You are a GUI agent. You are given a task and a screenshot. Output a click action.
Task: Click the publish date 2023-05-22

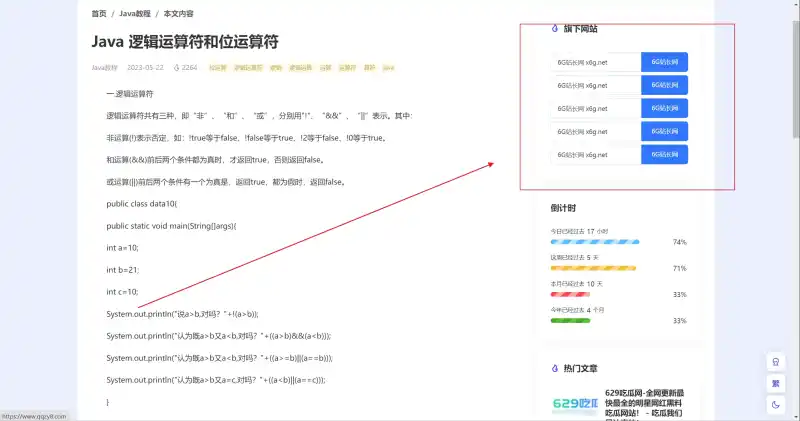pyautogui.click(x=145, y=67)
